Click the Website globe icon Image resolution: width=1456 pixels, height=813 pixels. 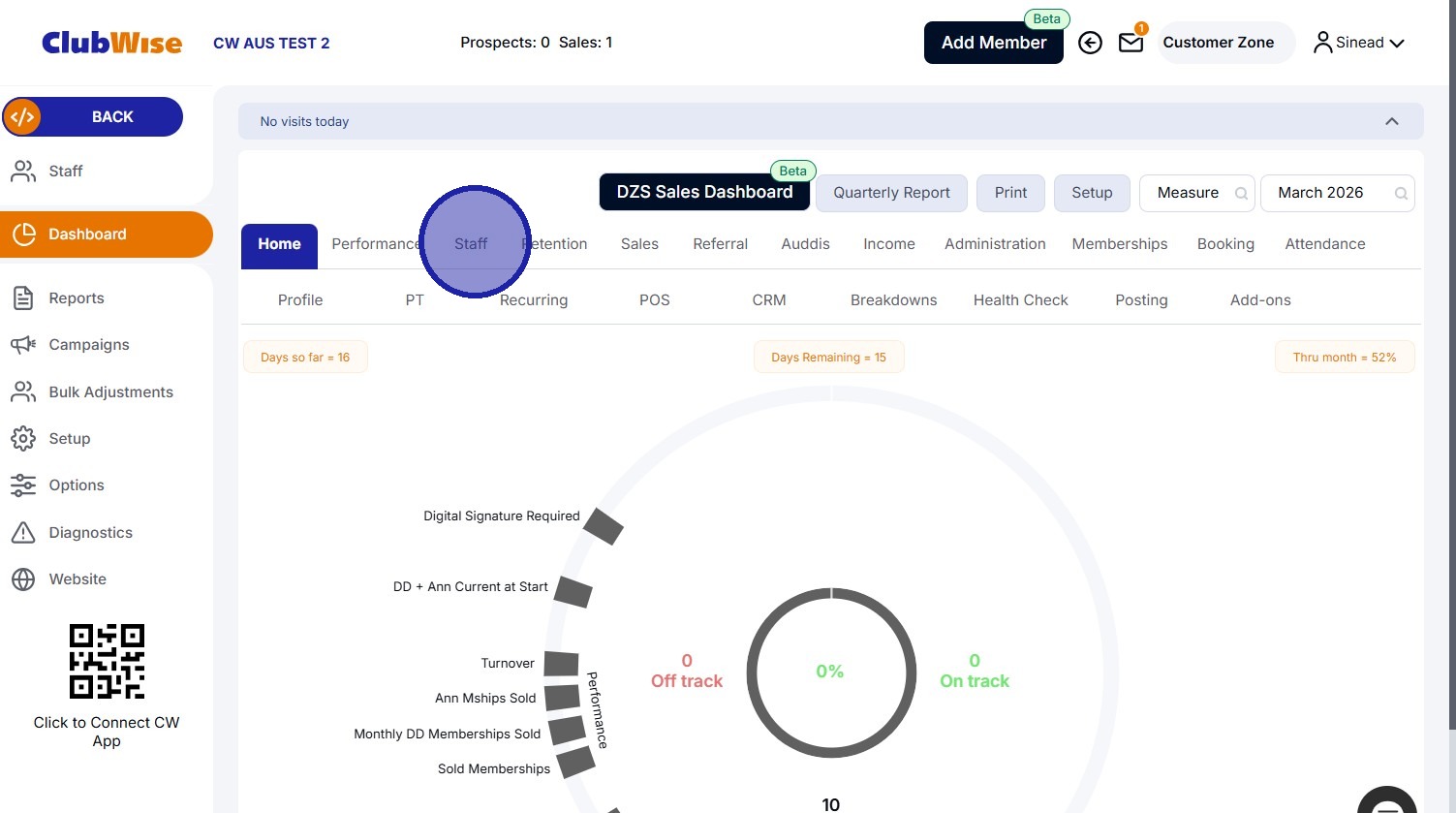tap(23, 579)
